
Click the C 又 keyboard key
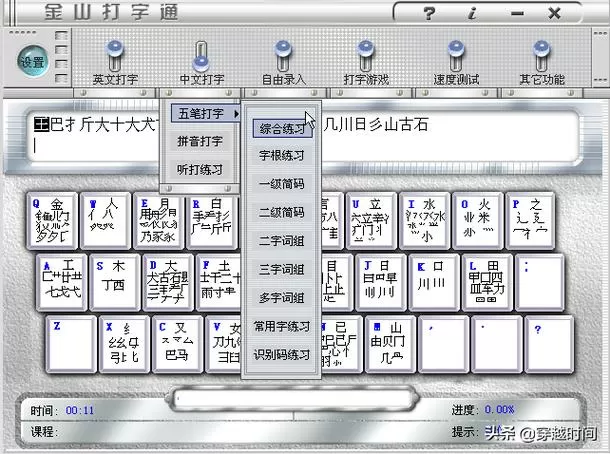177,344
